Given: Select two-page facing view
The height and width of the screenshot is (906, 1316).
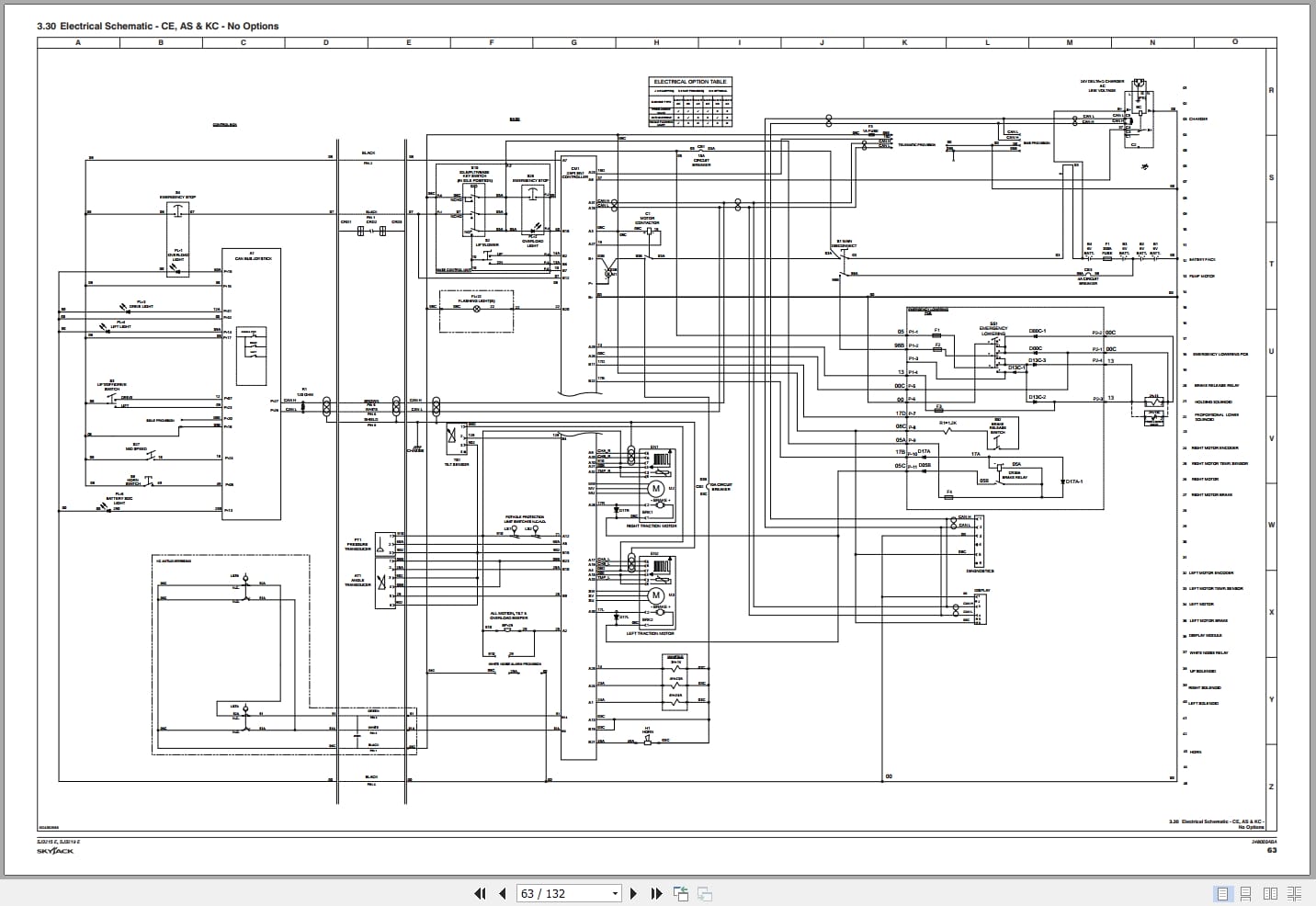Looking at the screenshot, I should click(x=1271, y=893).
